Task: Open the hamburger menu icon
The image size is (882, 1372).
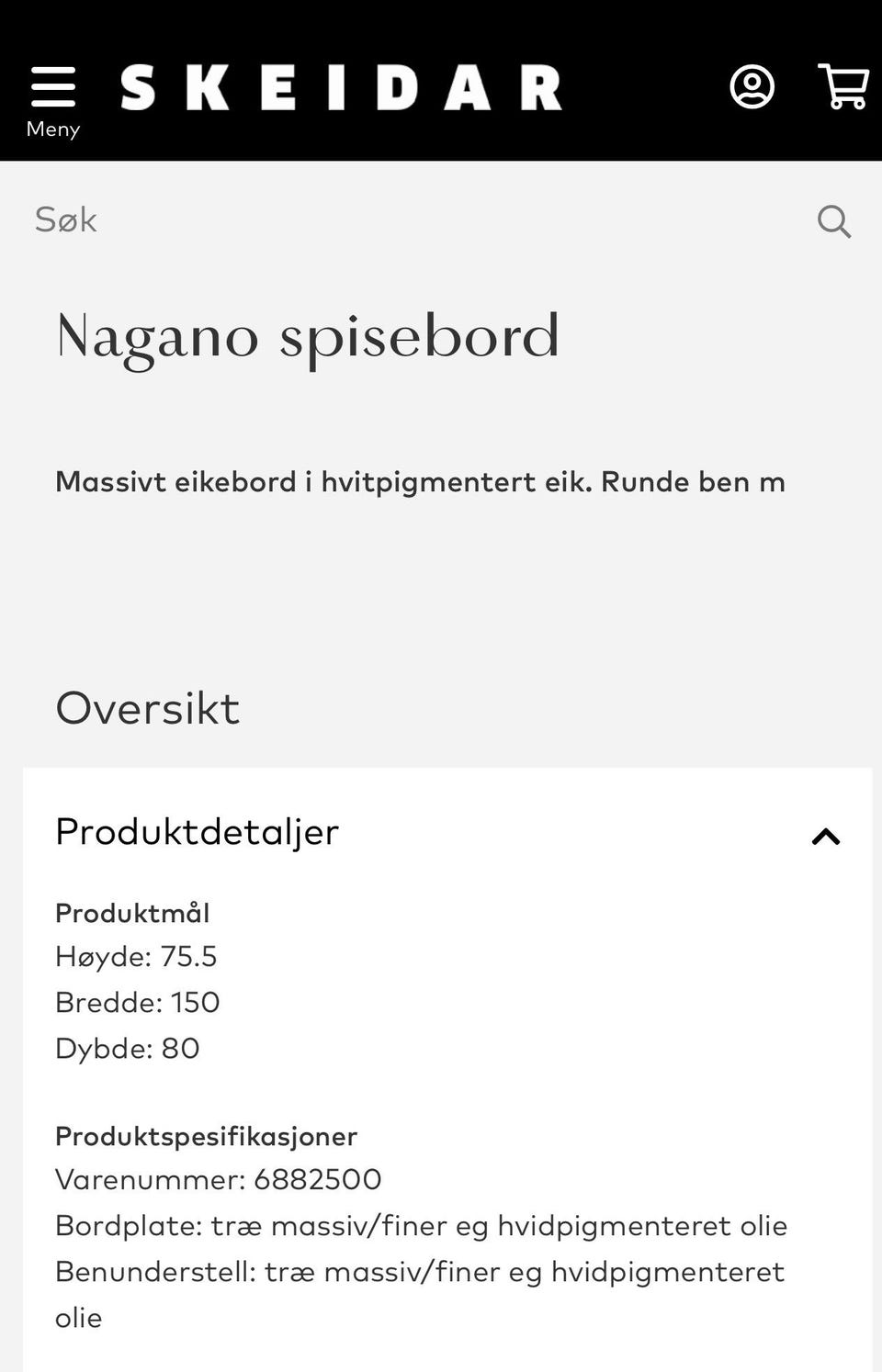Action: tap(53, 87)
